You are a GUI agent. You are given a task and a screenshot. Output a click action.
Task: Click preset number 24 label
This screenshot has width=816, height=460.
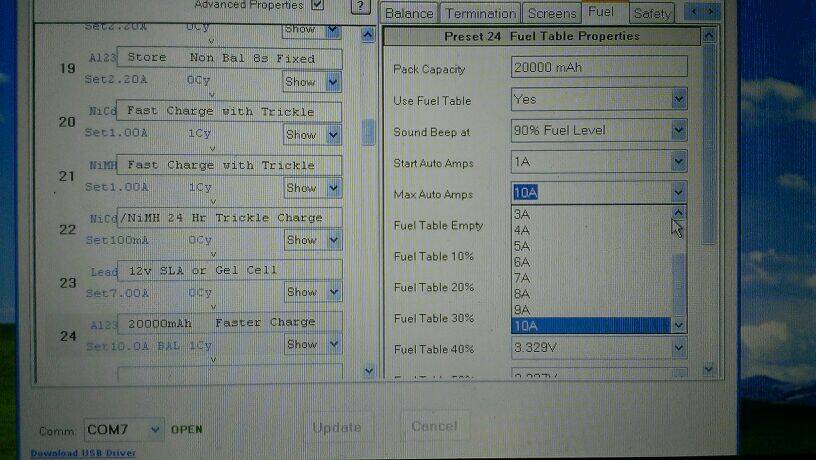(x=68, y=336)
